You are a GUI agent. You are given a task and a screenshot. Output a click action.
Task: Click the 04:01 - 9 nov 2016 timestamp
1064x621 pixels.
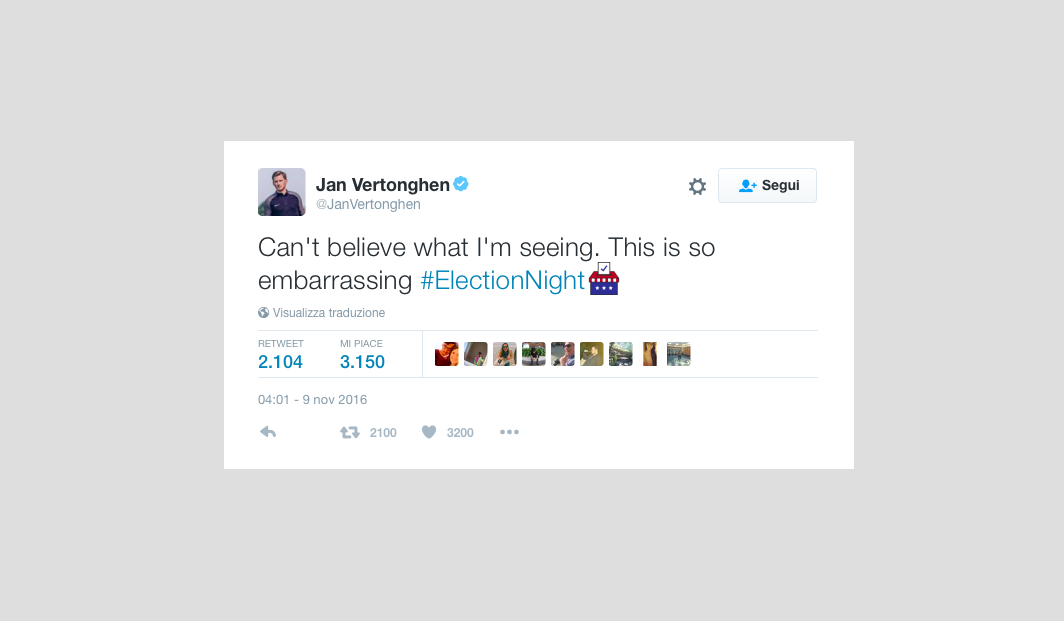click(x=312, y=400)
